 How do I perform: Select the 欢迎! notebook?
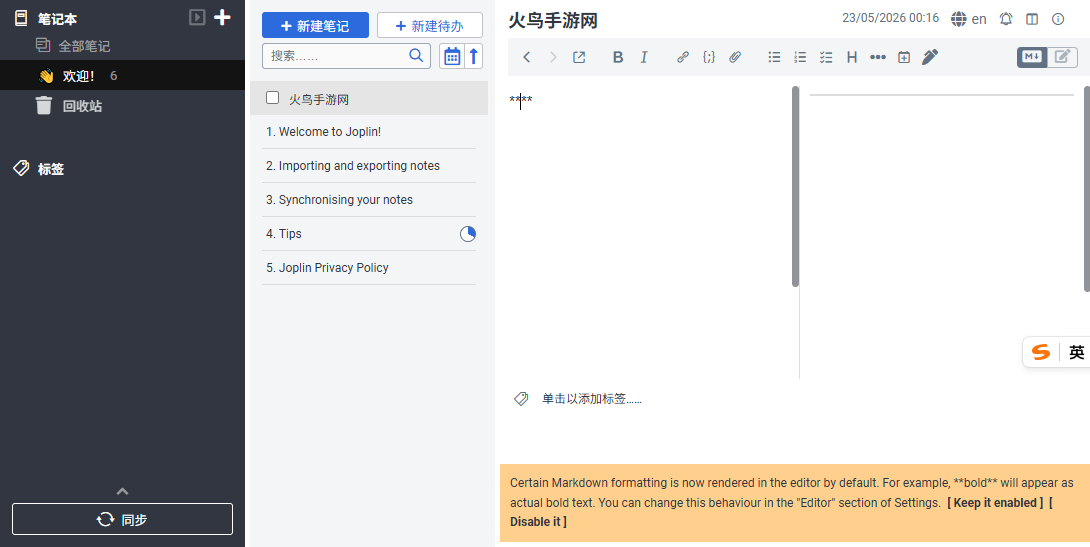tap(122, 75)
